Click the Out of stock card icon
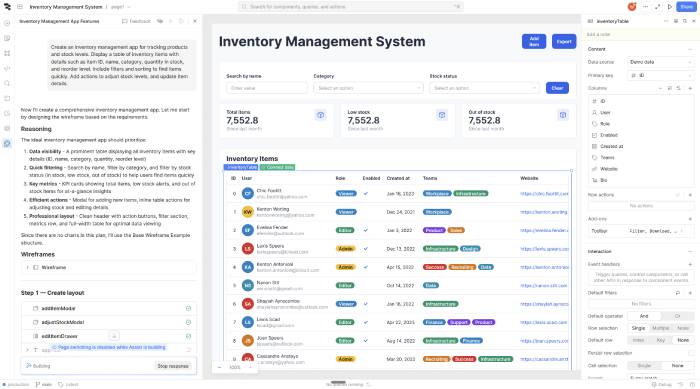 (562, 115)
